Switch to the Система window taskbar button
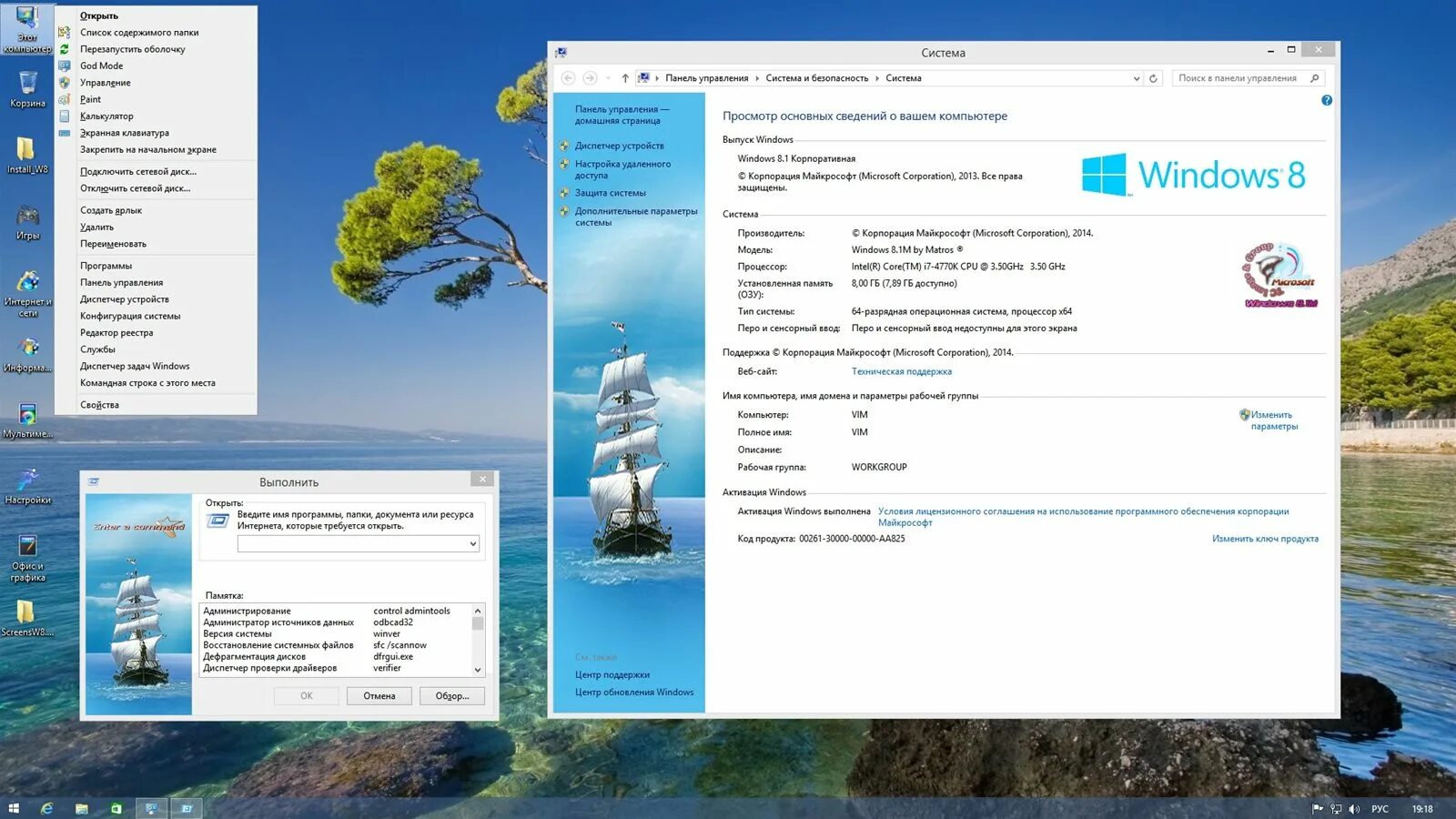The height and width of the screenshot is (819, 1456). [x=151, y=808]
